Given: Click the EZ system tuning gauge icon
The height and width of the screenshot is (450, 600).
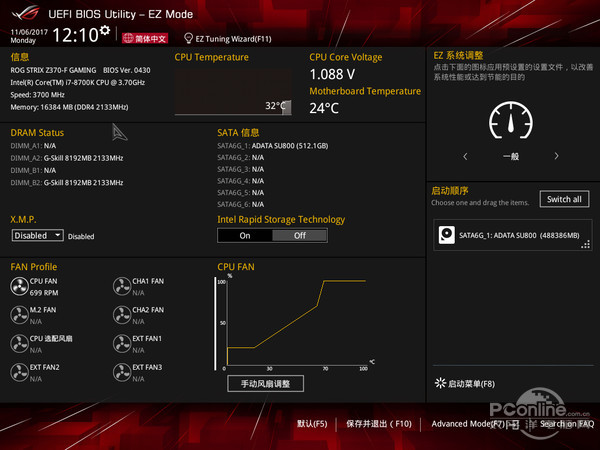Looking at the screenshot, I should [511, 120].
